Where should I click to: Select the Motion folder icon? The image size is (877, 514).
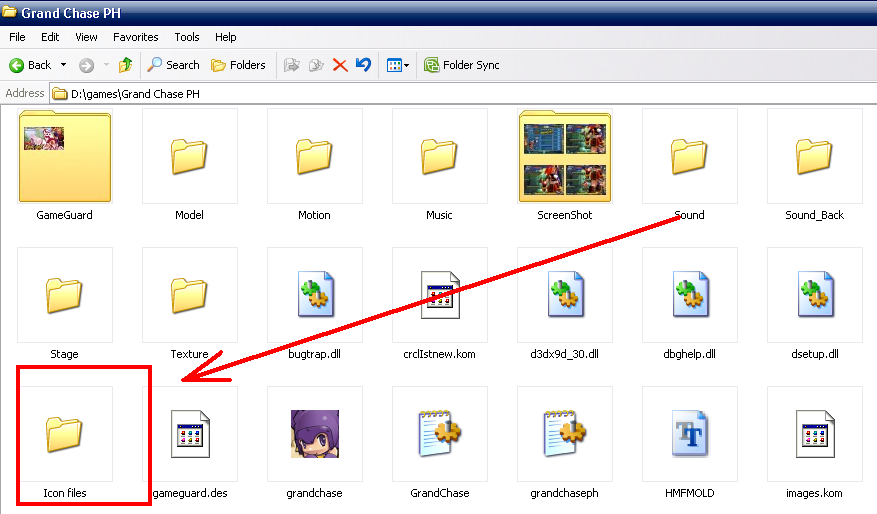point(314,156)
